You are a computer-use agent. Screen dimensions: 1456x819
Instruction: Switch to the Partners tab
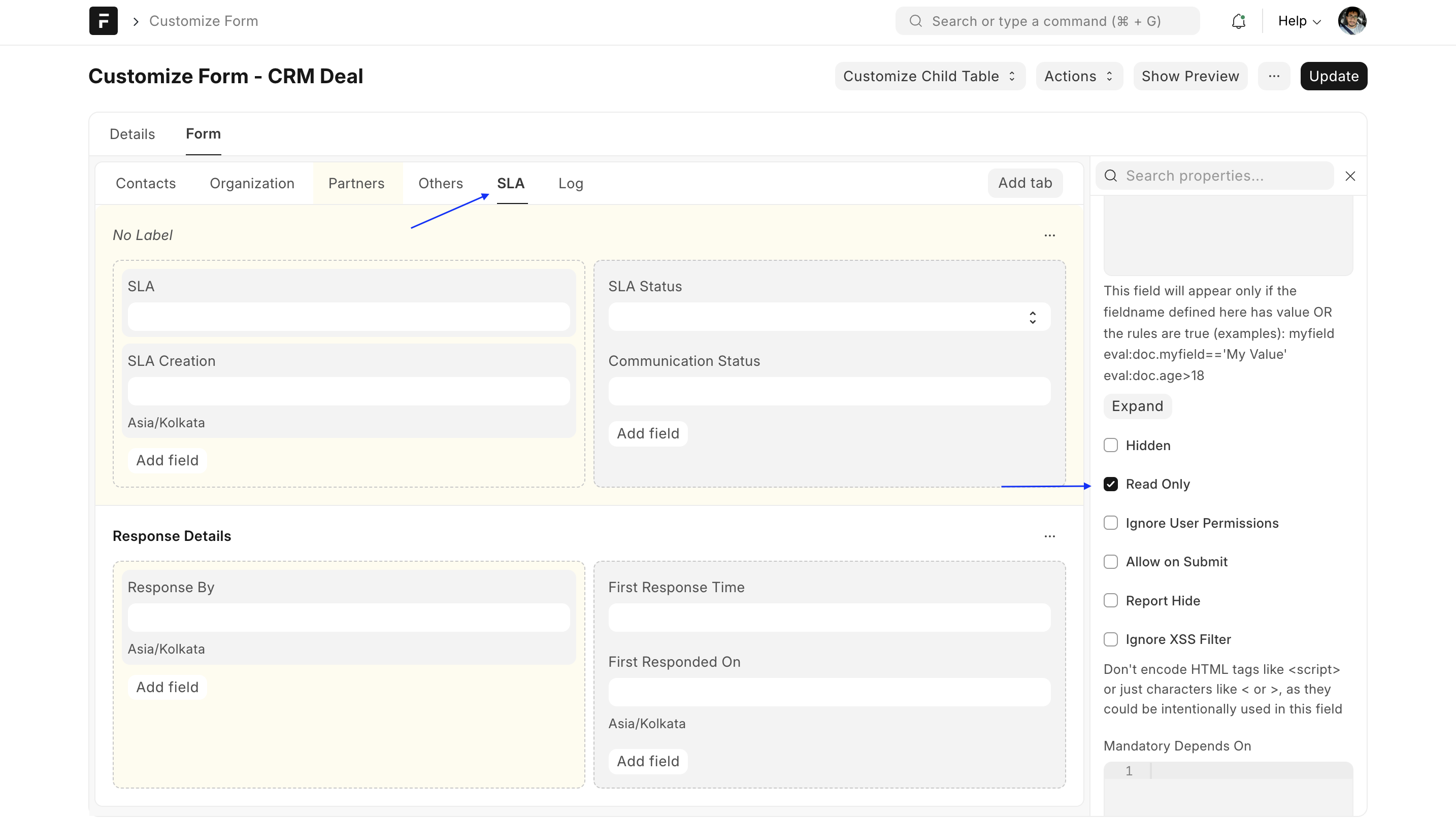[x=356, y=184]
